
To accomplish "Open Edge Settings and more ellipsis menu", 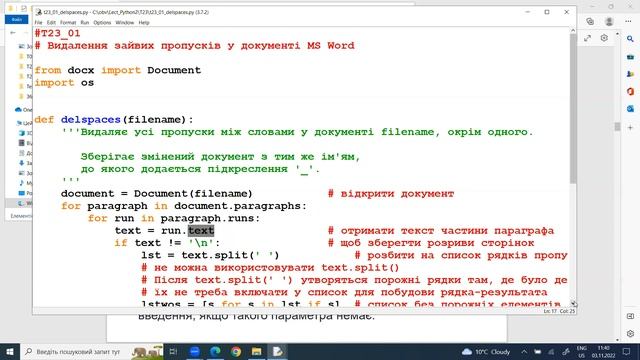I will pos(628,21).
